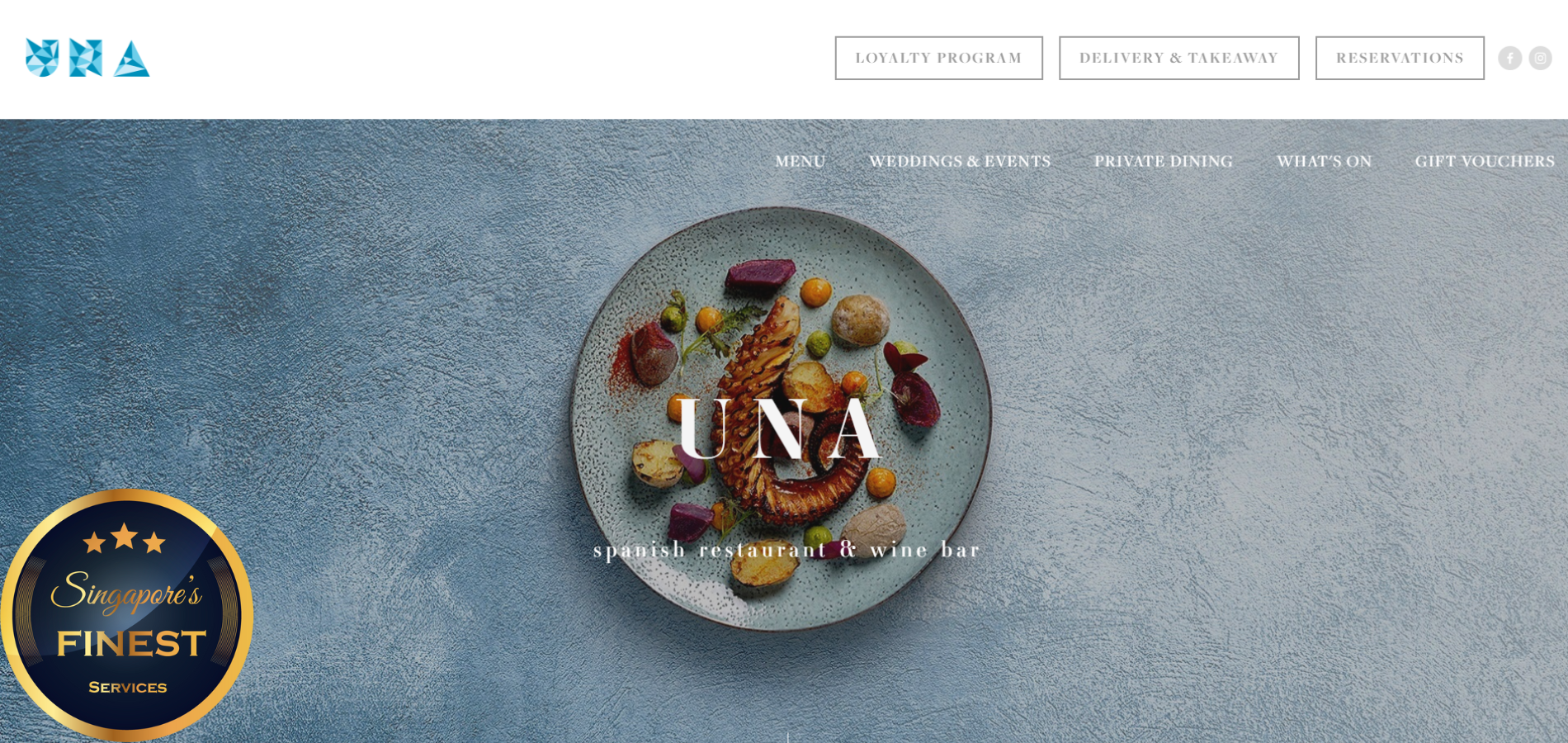Image resolution: width=1568 pixels, height=743 pixels.
Task: Click the three gold stars on badge
Action: coord(124,538)
